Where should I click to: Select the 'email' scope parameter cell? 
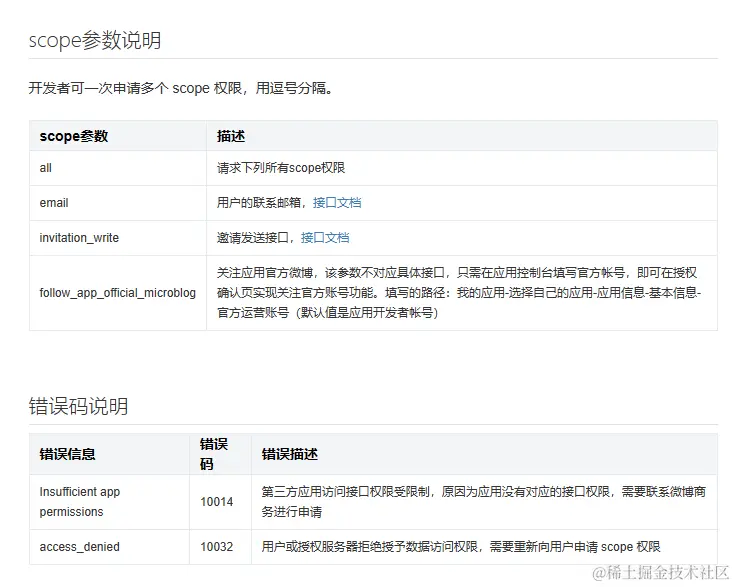point(118,203)
